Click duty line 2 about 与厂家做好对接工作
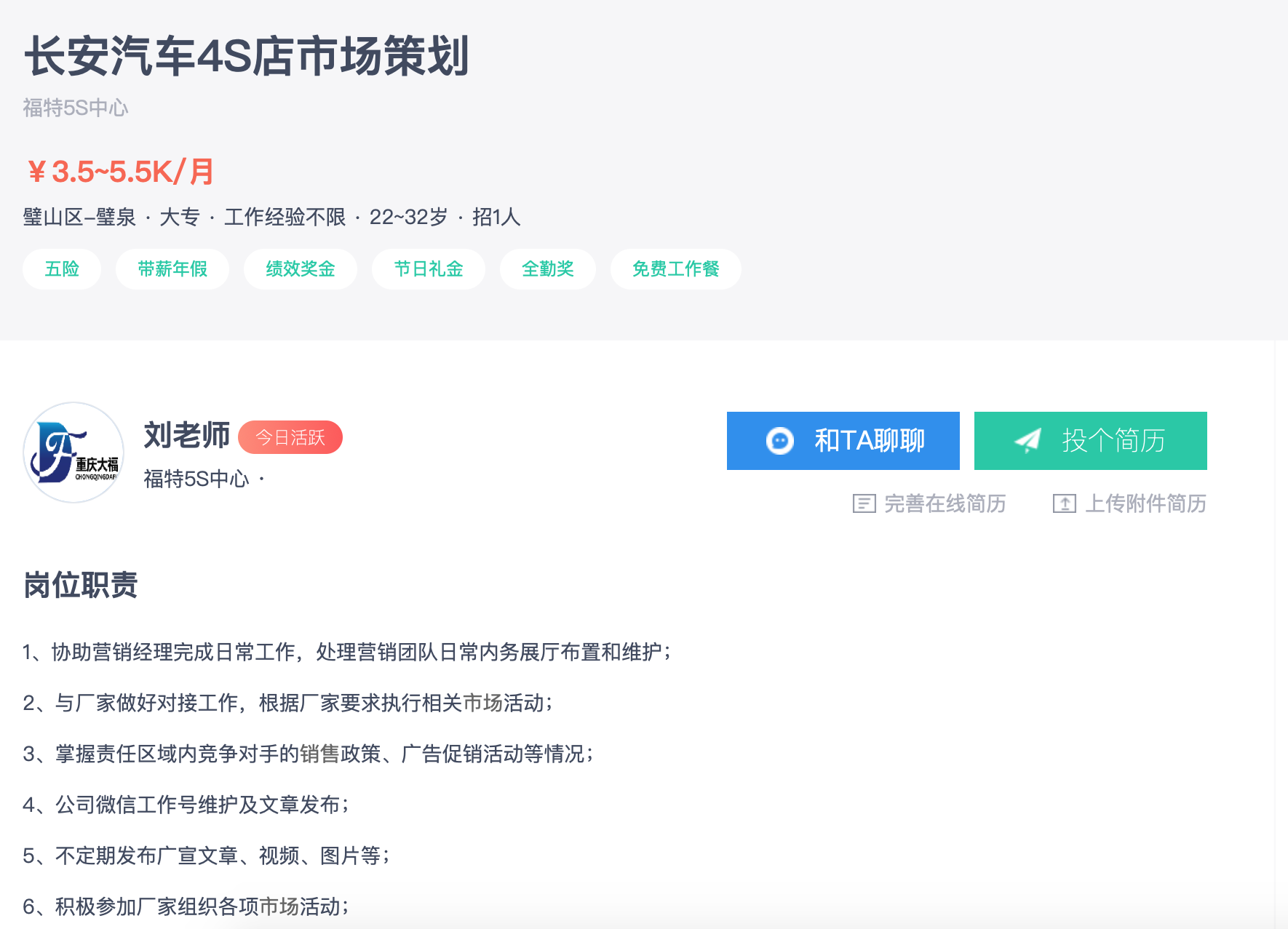Viewport: 1288px width, 929px height. [287, 703]
